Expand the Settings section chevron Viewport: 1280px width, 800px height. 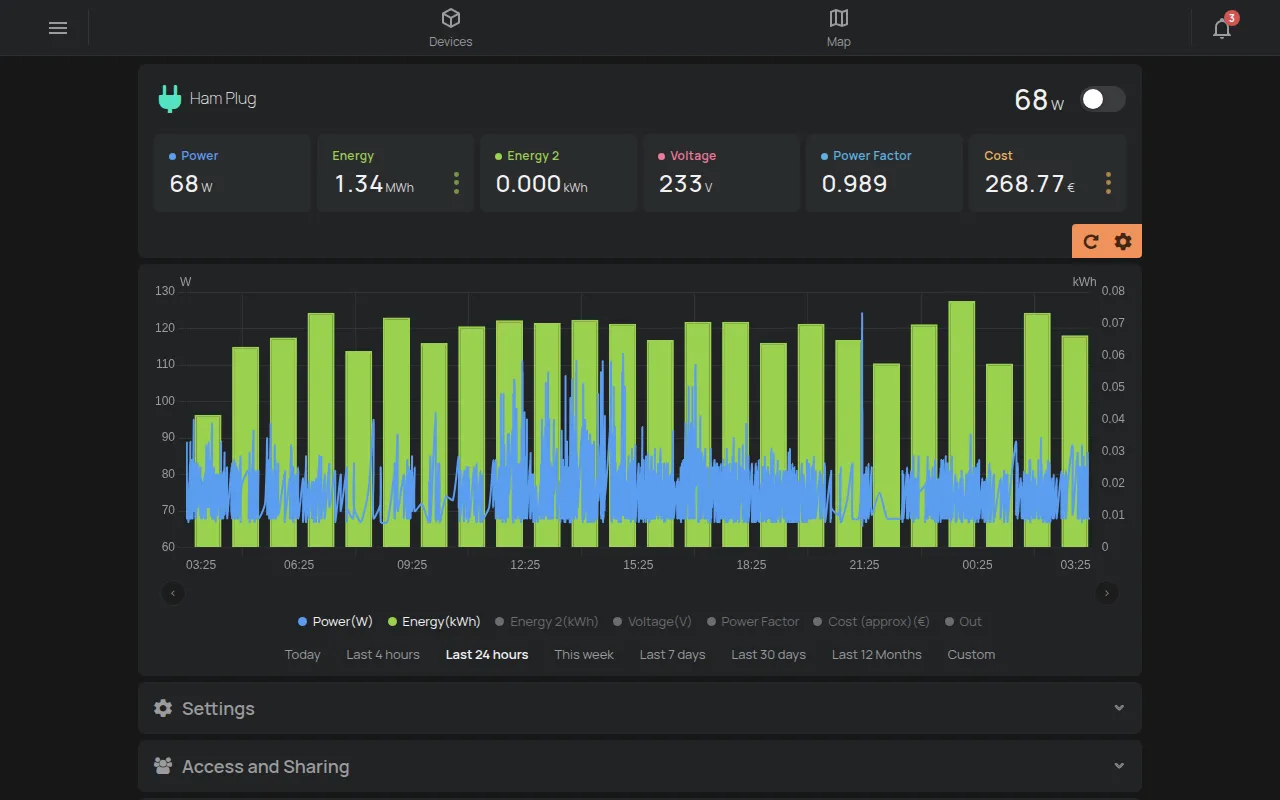click(1119, 708)
